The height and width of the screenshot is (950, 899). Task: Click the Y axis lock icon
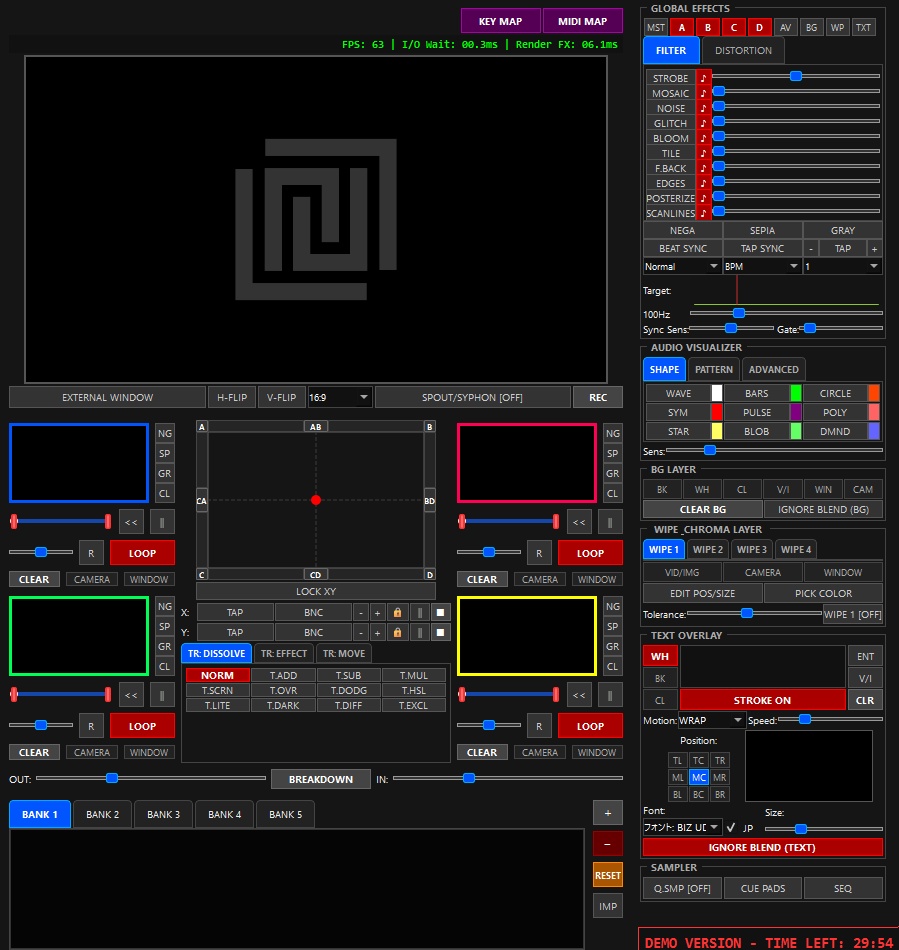[x=397, y=633]
